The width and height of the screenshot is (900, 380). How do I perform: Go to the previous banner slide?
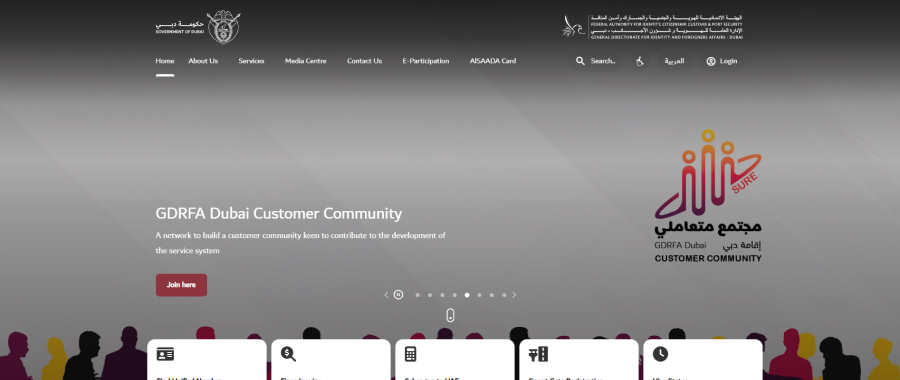click(x=386, y=295)
